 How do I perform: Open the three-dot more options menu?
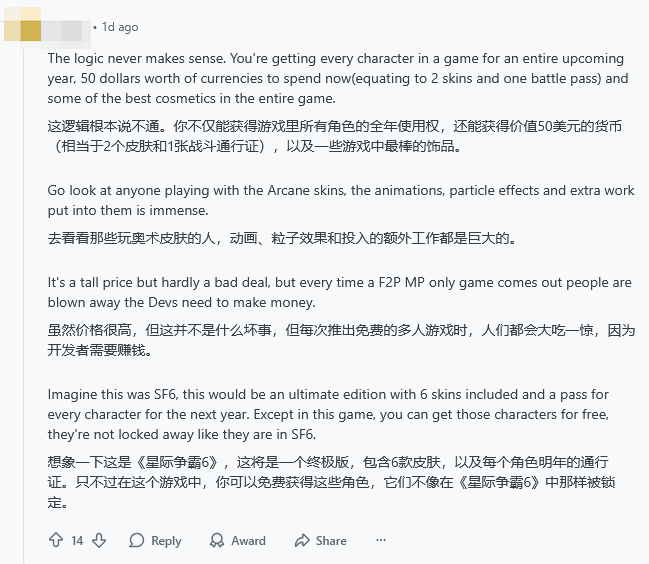click(x=381, y=540)
